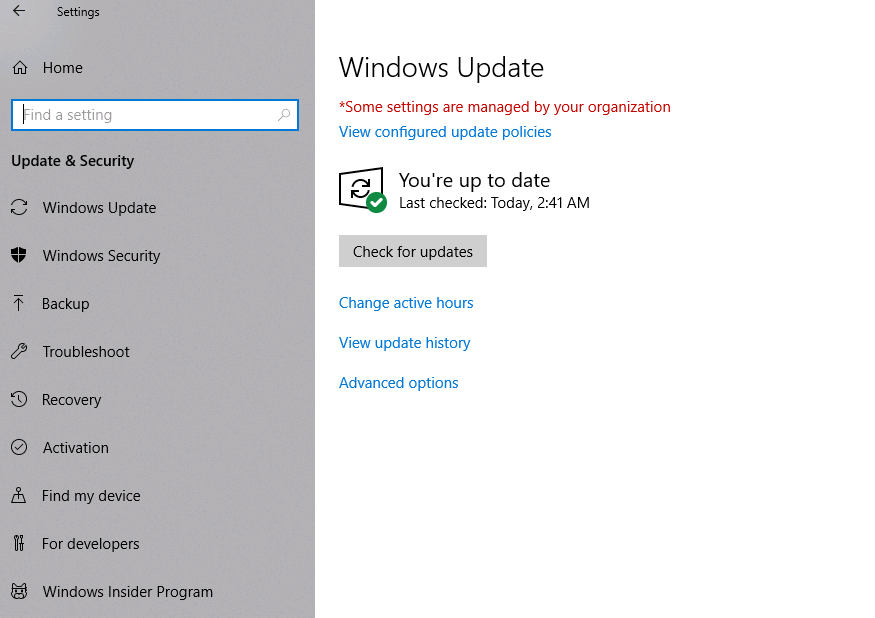Image resolution: width=875 pixels, height=618 pixels.
Task: Click the search magnifier in the settings search box
Action: click(x=283, y=115)
